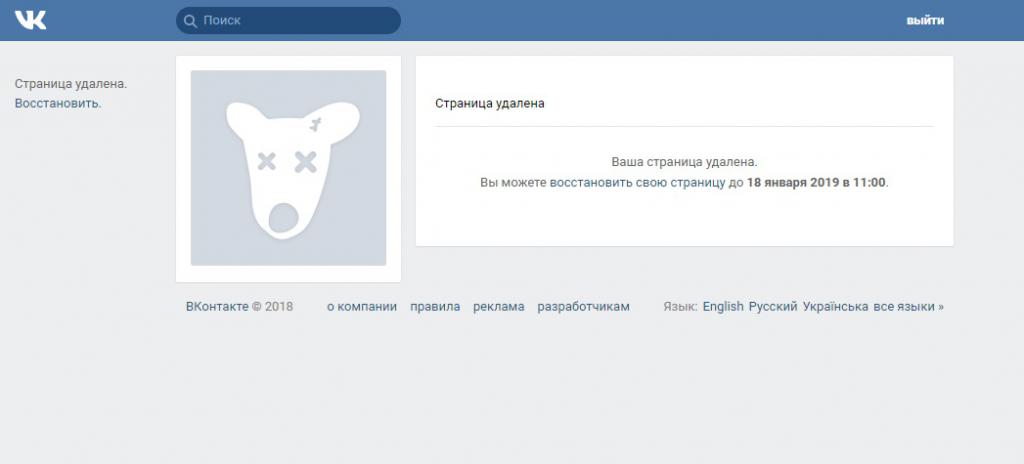Select sidebar text Страница удалена.
Image resolution: width=1024 pixels, height=464 pixels.
point(71,84)
